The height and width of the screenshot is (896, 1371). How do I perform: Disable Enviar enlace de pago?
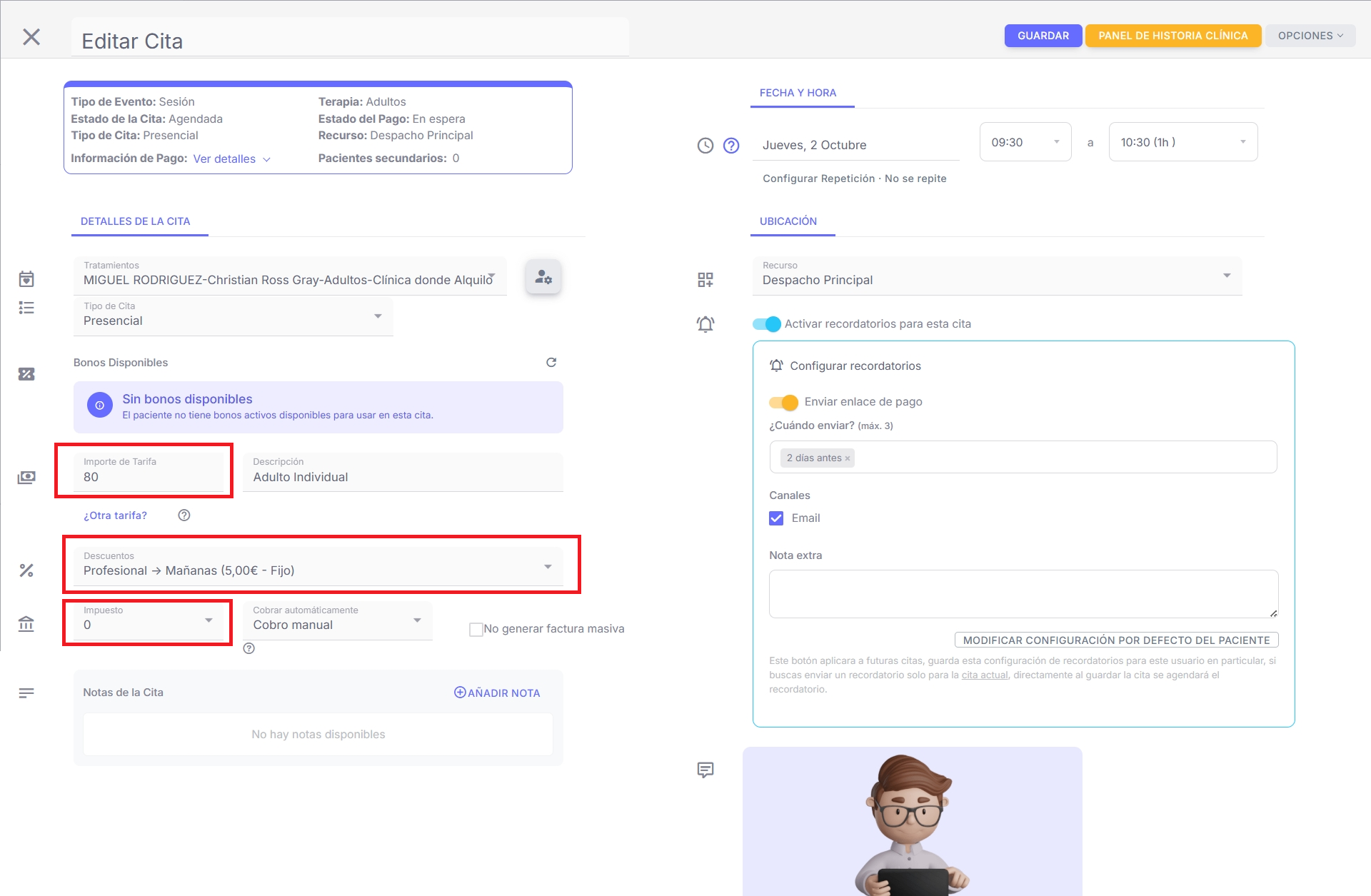[785, 402]
